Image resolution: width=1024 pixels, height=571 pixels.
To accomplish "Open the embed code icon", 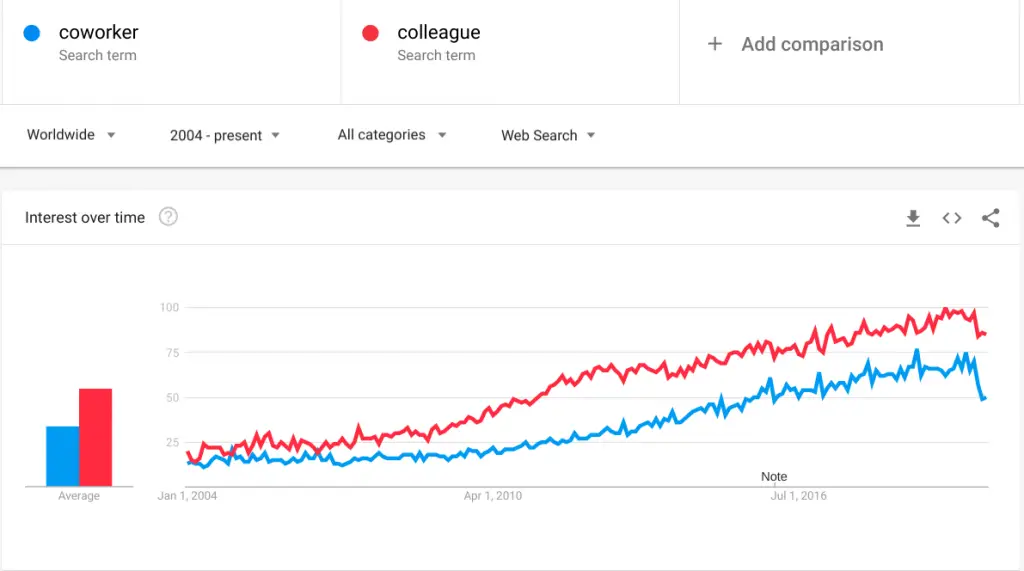I will tap(952, 218).
